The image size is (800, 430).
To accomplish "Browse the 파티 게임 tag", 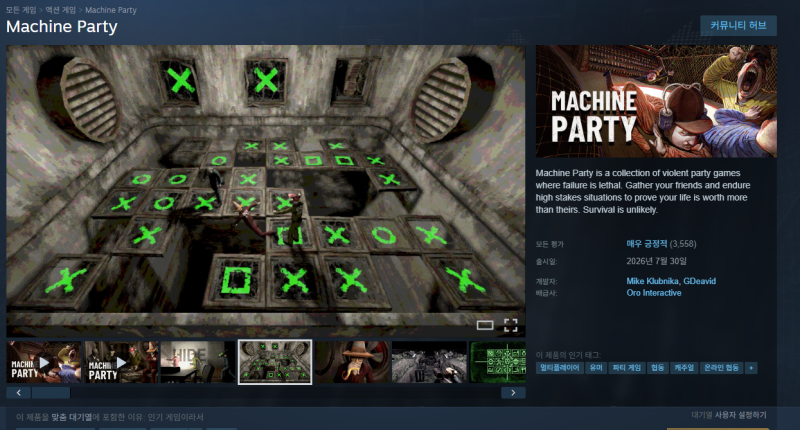I will pos(627,368).
